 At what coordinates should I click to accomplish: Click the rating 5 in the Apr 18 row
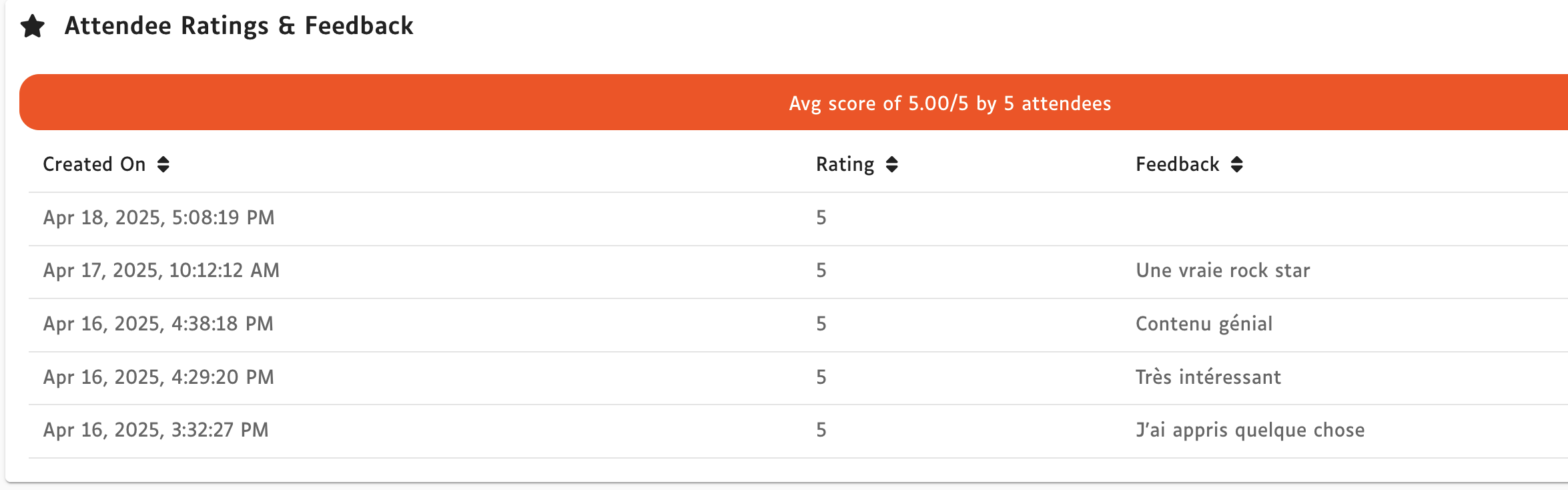click(x=821, y=218)
